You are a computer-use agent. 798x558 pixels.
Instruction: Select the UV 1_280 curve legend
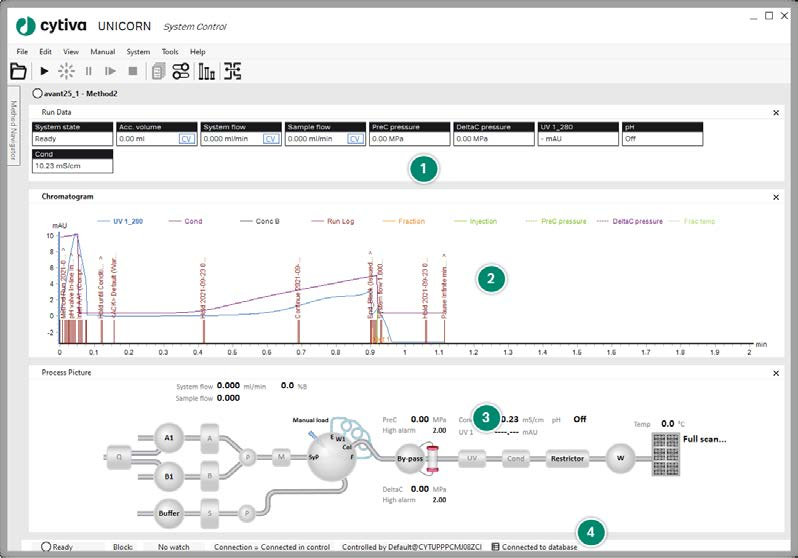tap(120, 221)
